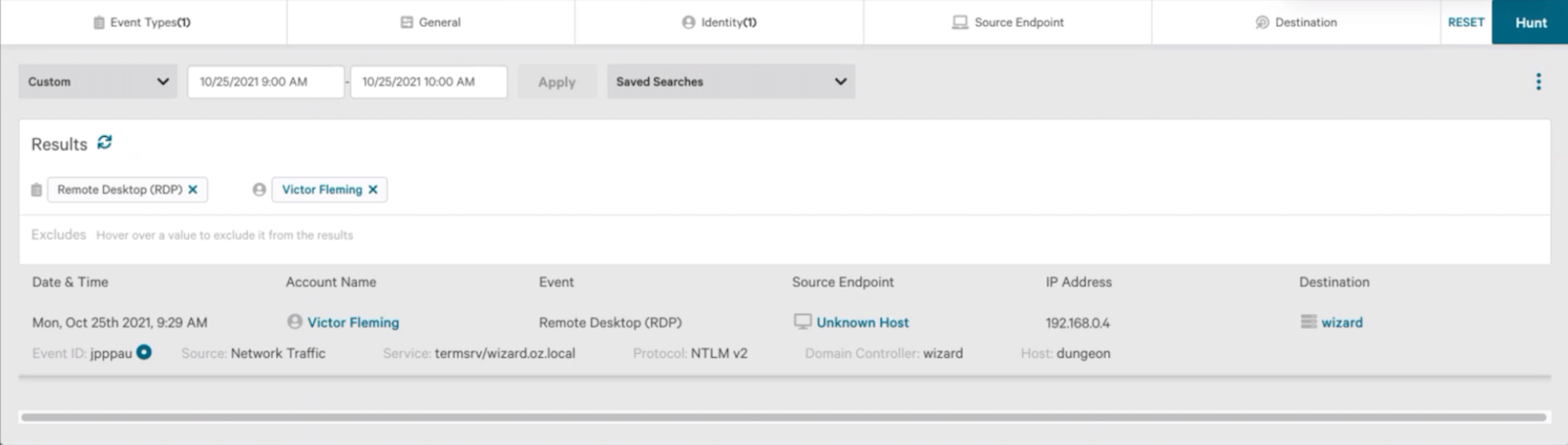Screen dimensions: 1568x445
Task: Click the Source Endpoint column header
Action: point(843,282)
